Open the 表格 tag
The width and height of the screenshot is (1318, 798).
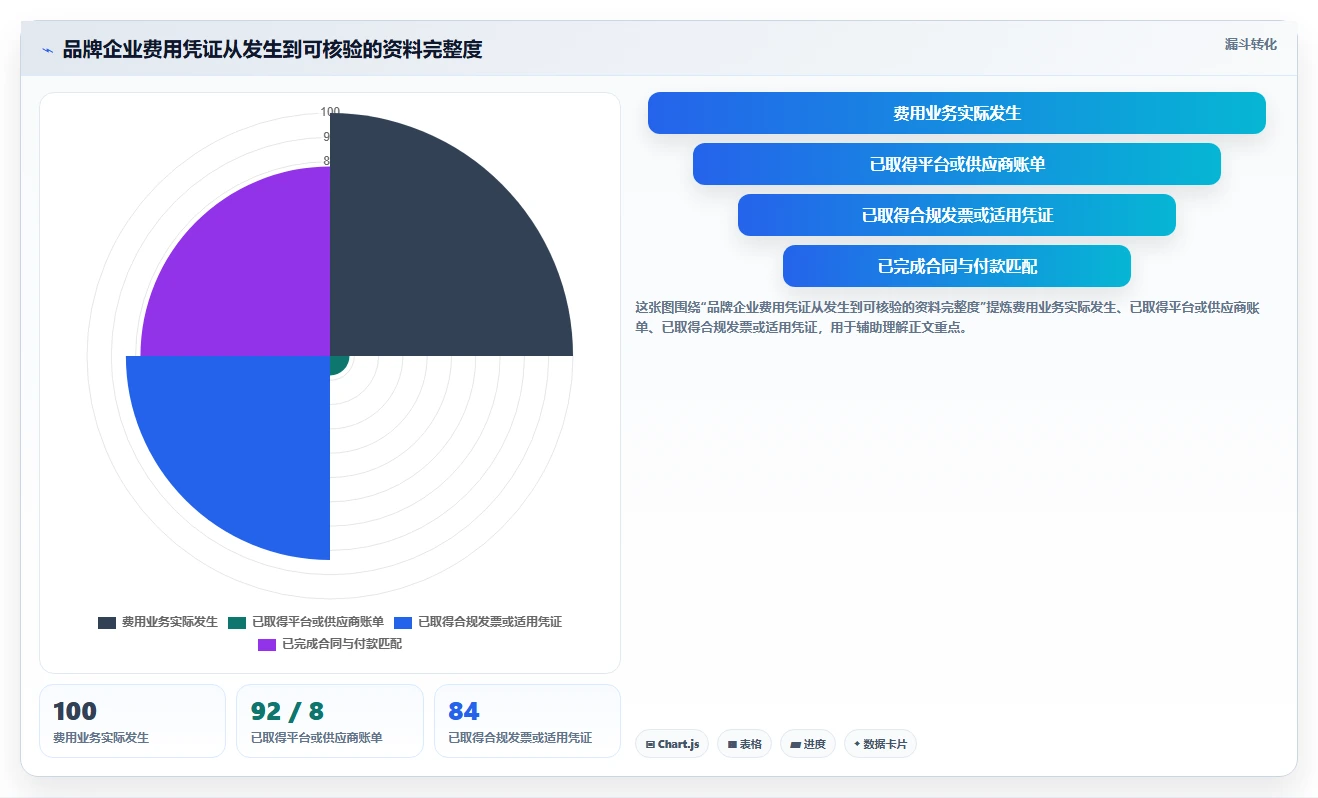click(744, 744)
